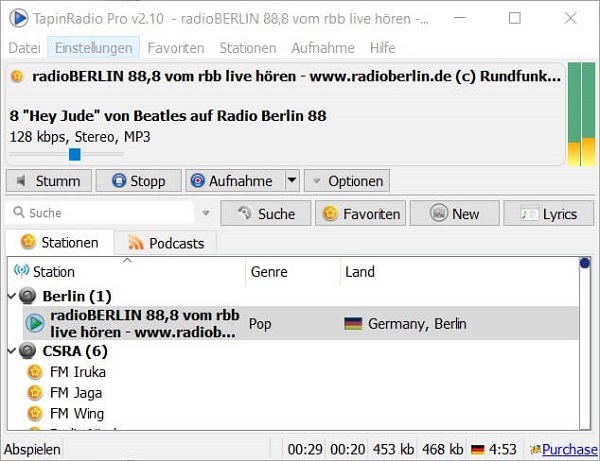Select the FM Iruka station
Image resolution: width=600 pixels, height=461 pixels.
(78, 372)
